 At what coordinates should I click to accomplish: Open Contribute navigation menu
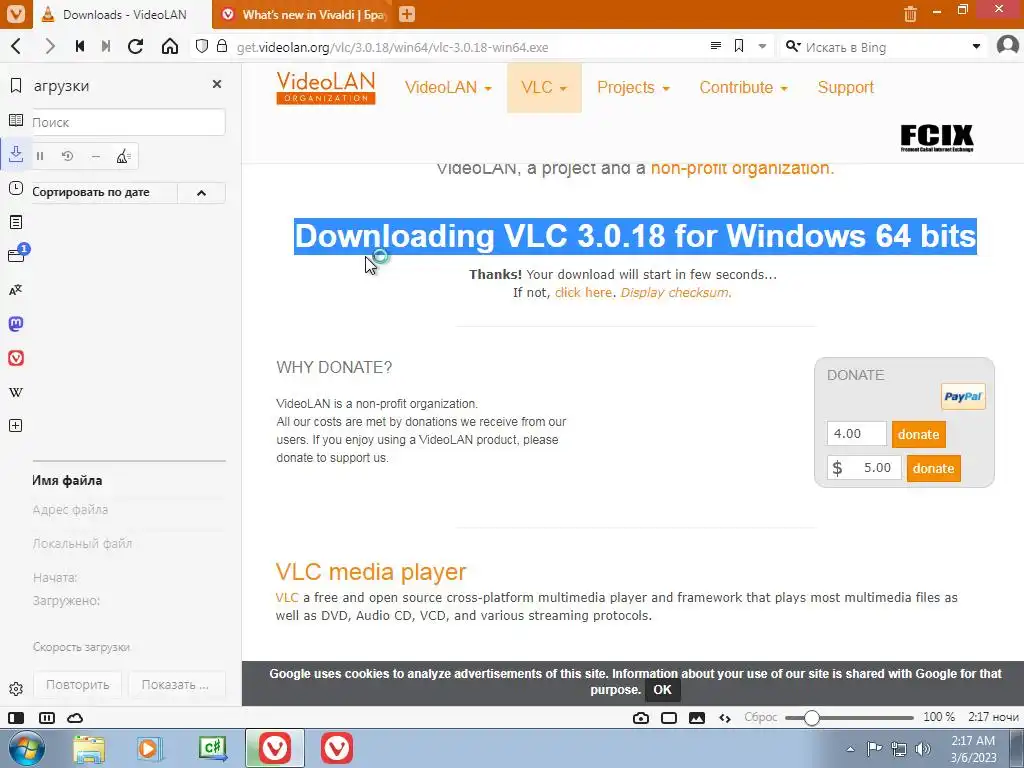point(744,88)
